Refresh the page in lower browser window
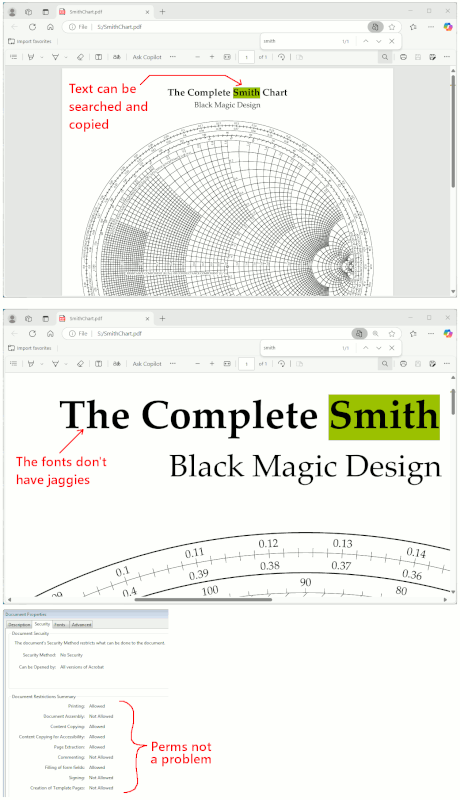 (x=32, y=334)
